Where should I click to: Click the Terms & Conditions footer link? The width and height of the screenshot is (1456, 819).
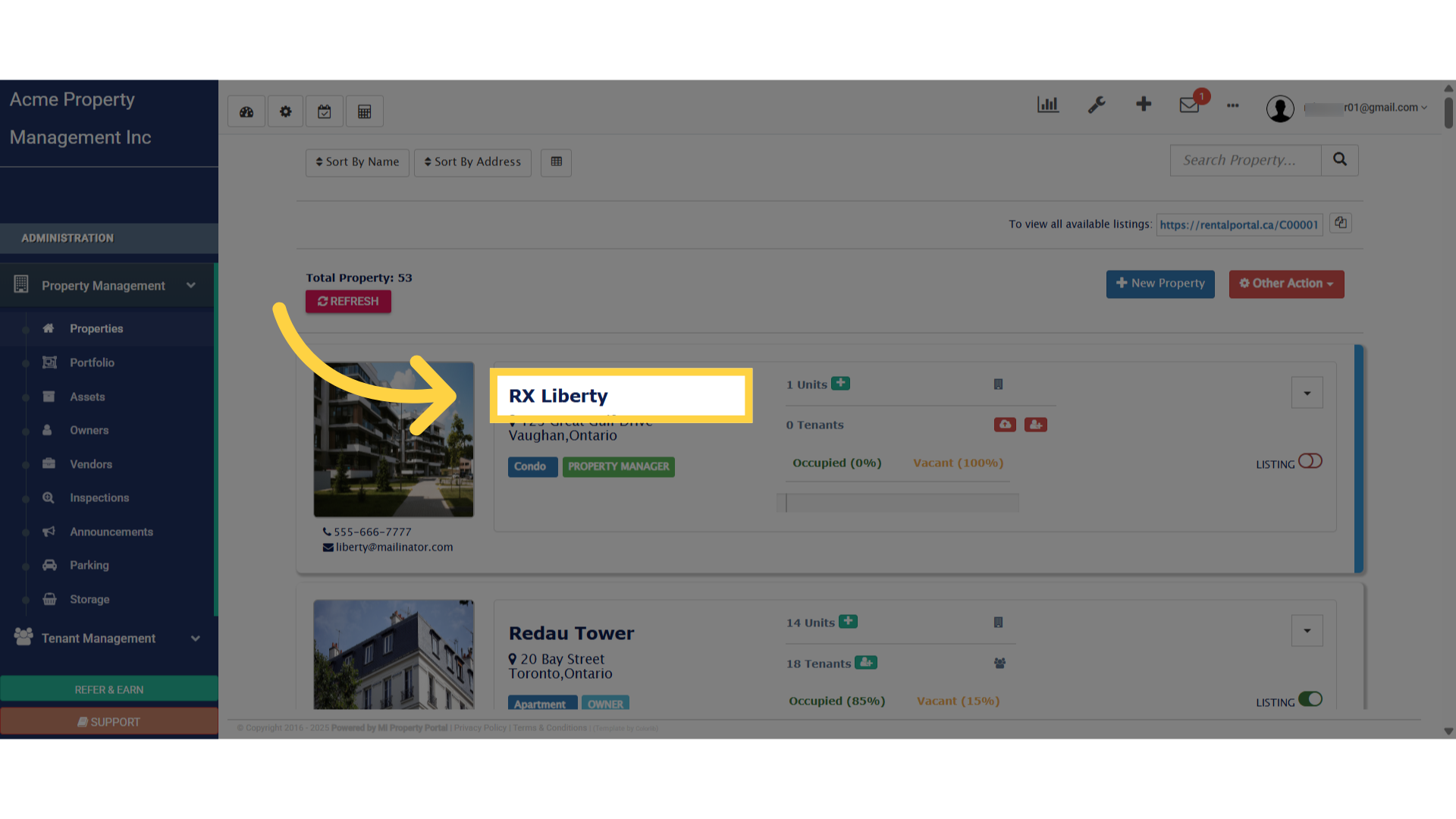click(x=550, y=728)
